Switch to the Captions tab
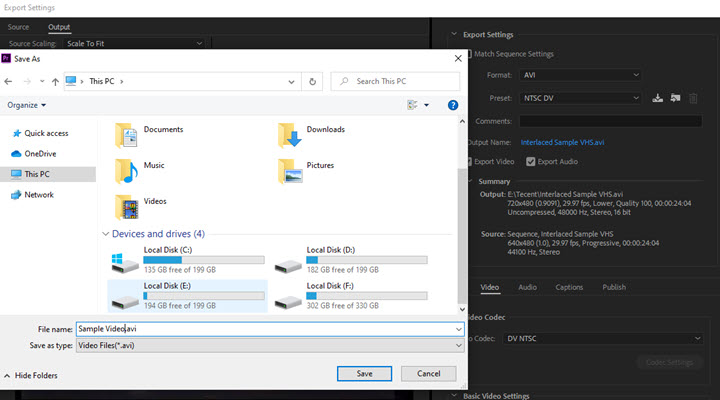The image size is (720, 400). tap(569, 287)
